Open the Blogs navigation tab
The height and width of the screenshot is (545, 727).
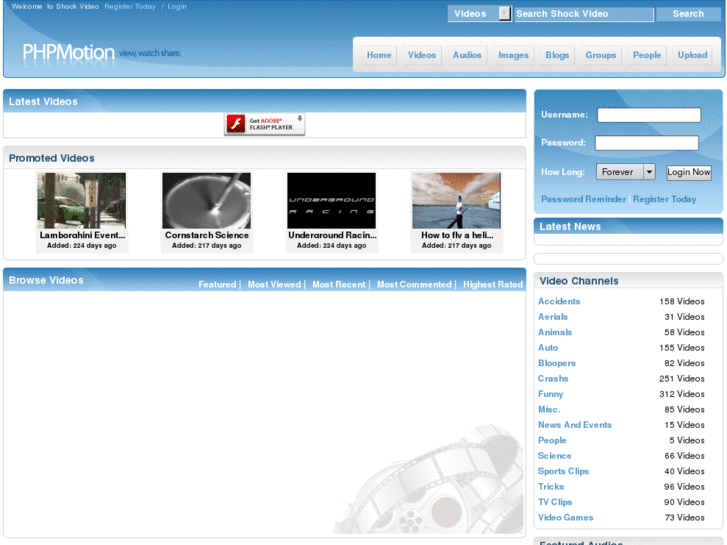pyautogui.click(x=557, y=55)
